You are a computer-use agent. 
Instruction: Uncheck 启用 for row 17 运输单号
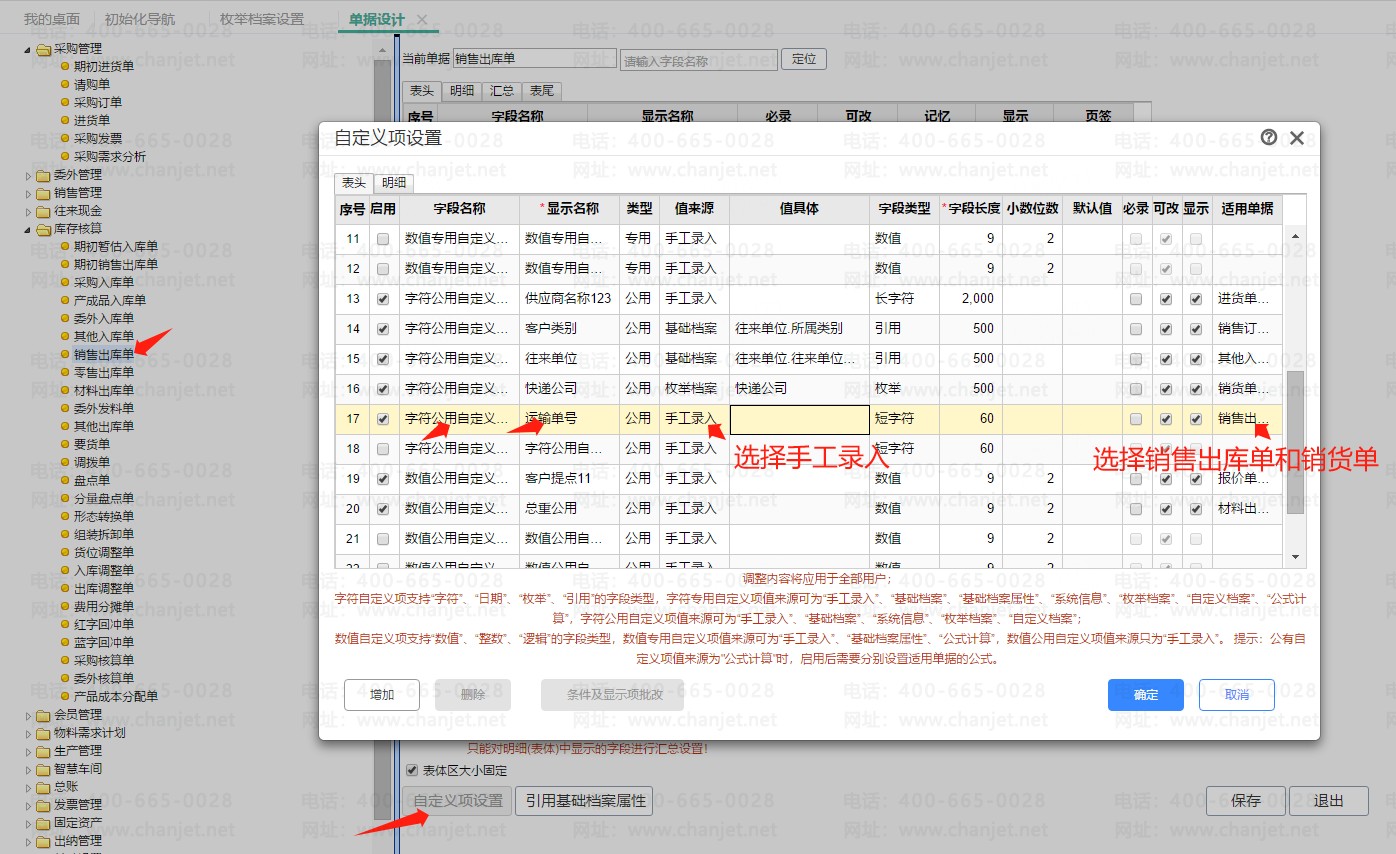coord(382,419)
